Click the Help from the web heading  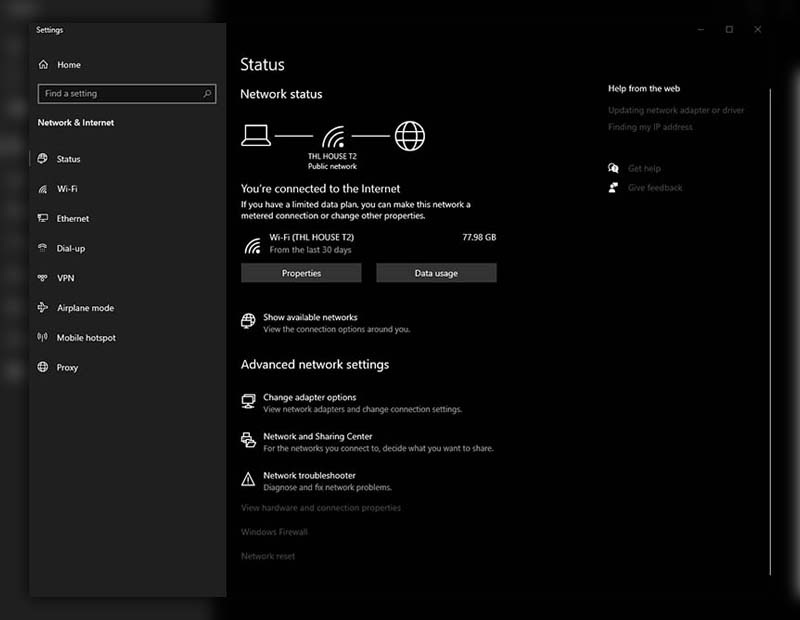coord(644,88)
